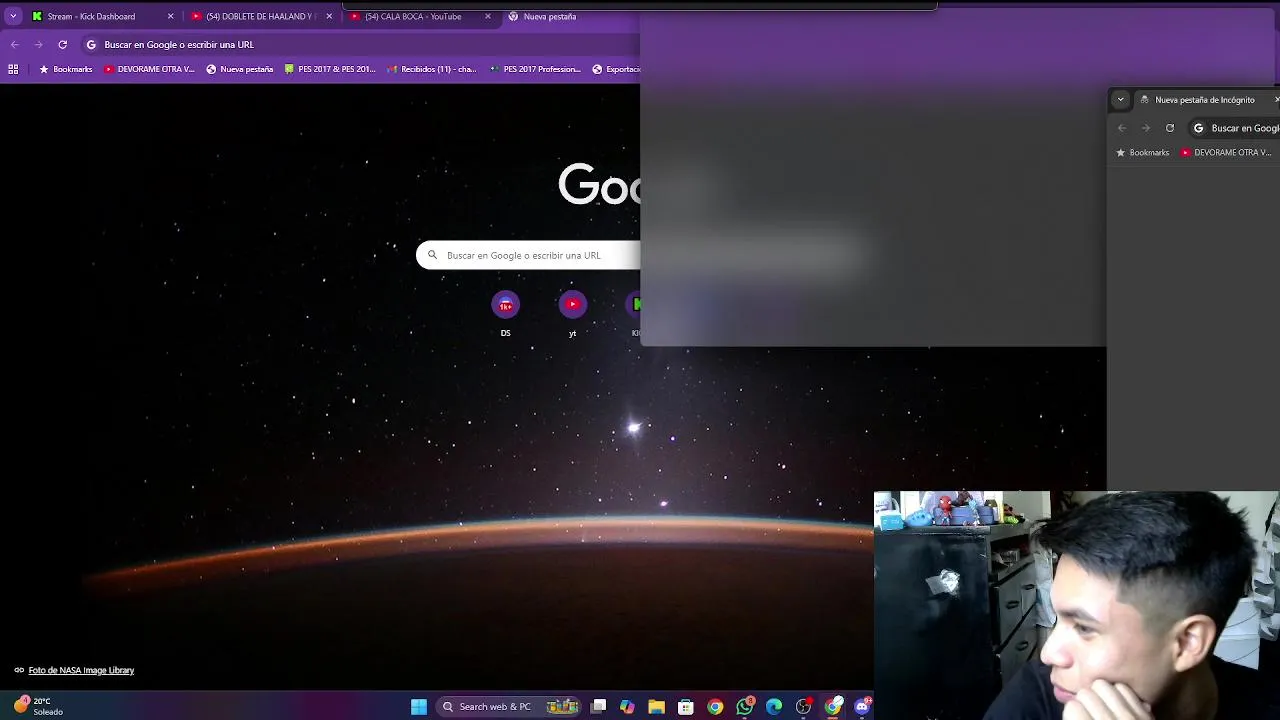Screen dimensions: 1280x720
Task: Go back in main Chrome window
Action: click(x=15, y=44)
